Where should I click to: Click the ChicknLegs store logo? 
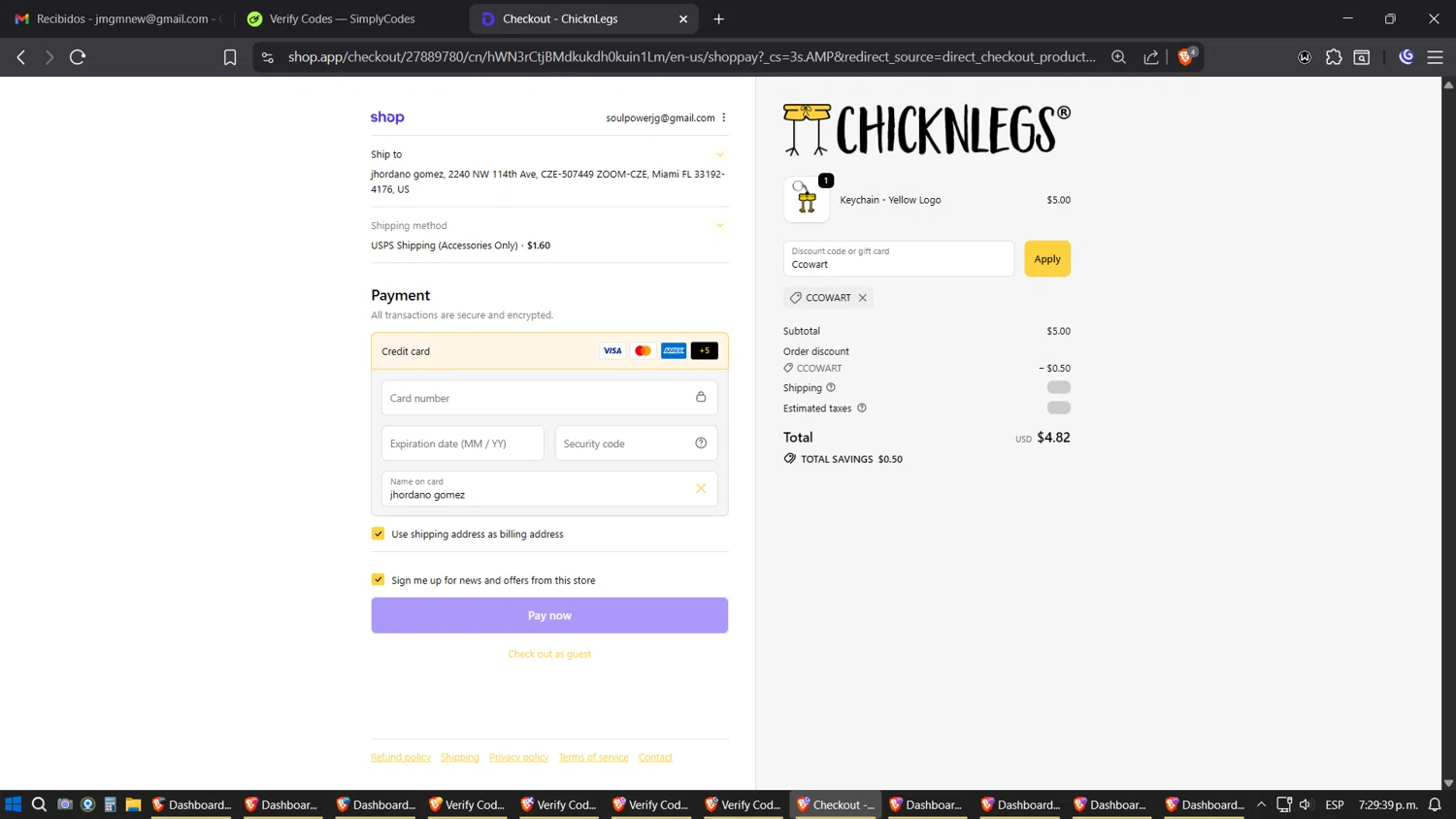pos(927,129)
